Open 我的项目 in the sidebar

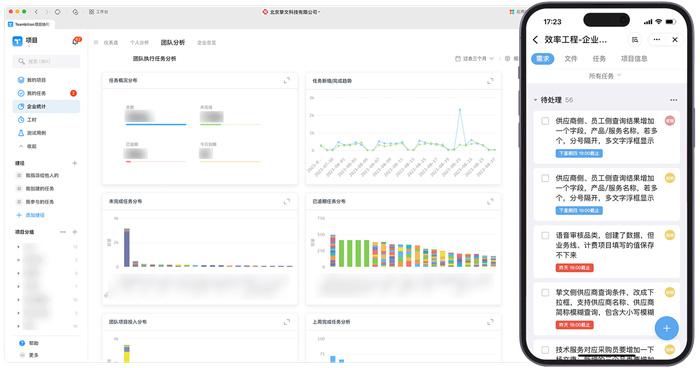[46, 80]
